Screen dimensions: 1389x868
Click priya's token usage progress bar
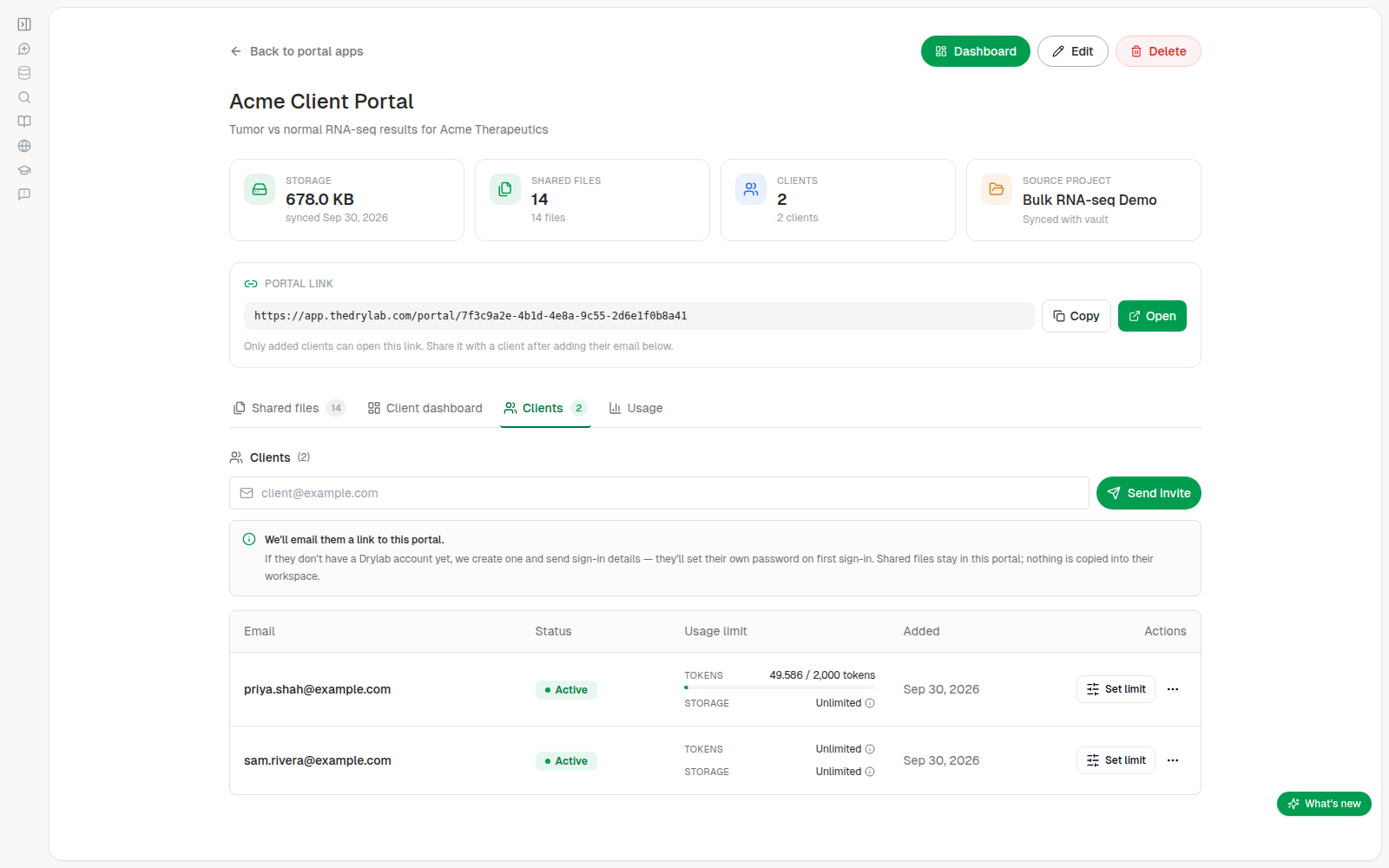coord(780,687)
